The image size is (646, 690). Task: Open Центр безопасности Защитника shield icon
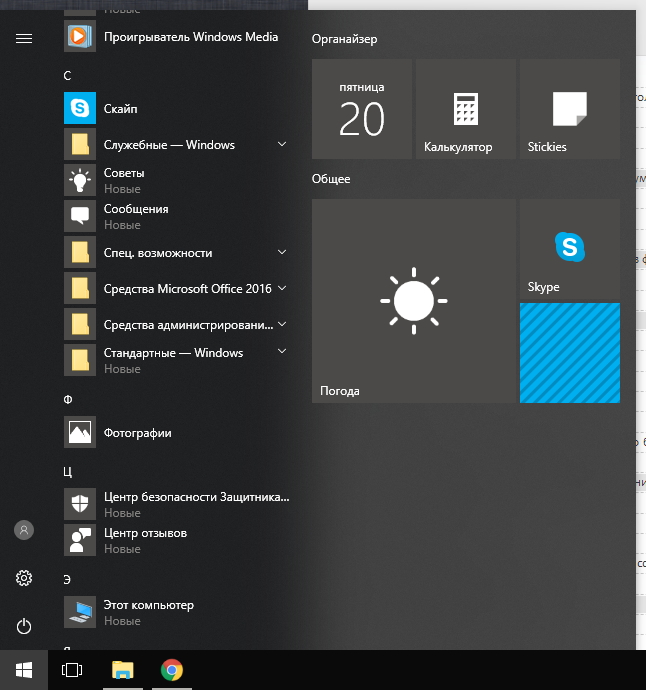tap(80, 504)
